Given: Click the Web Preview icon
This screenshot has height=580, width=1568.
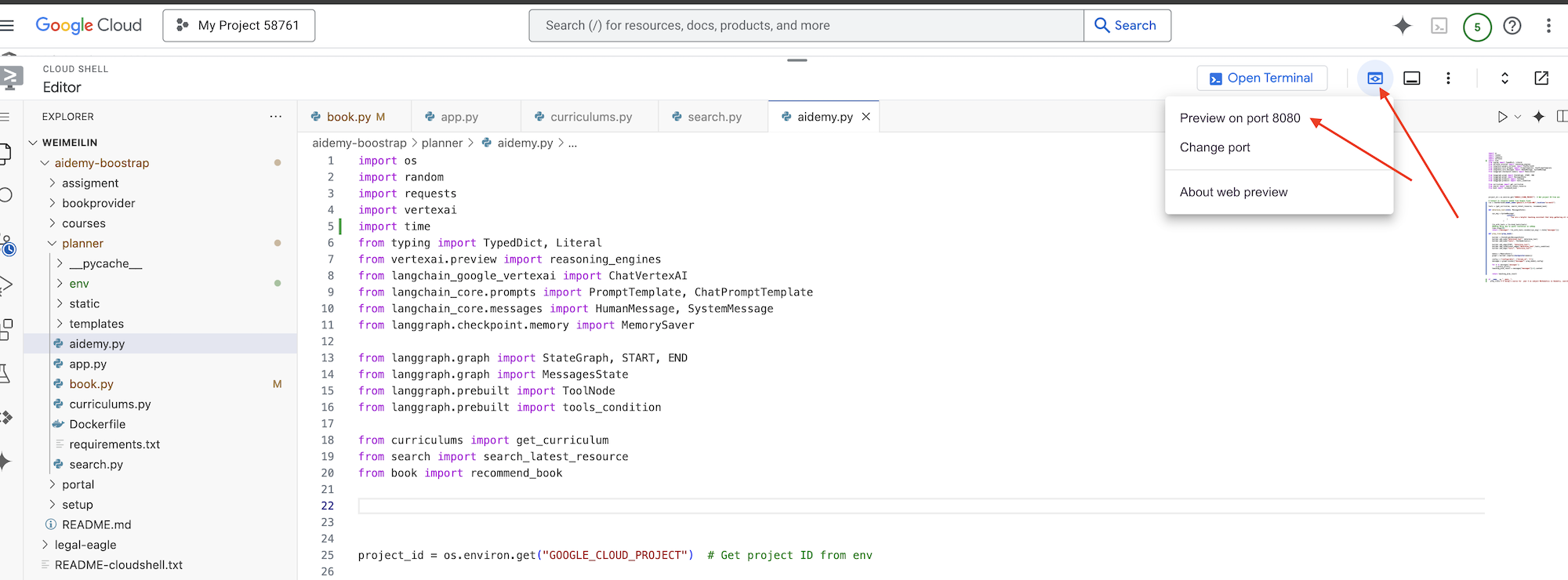Looking at the screenshot, I should coord(1375,78).
